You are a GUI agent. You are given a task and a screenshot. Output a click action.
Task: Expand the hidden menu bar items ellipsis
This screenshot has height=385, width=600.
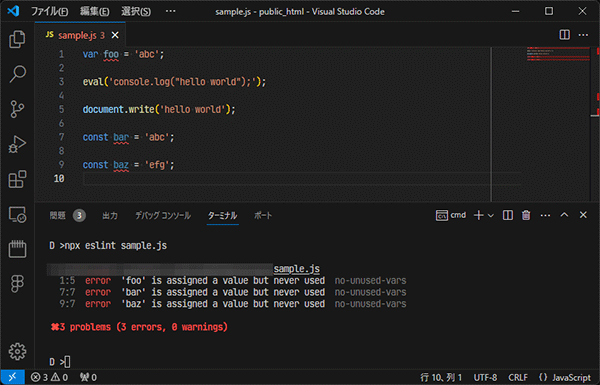[x=171, y=11]
